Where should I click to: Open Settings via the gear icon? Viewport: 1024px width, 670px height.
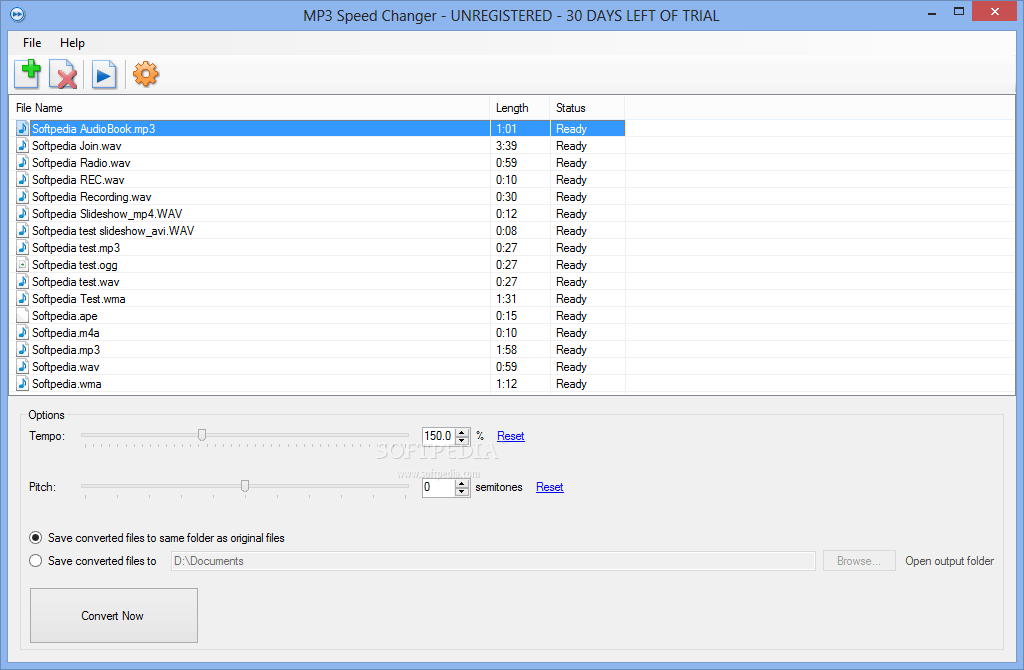[145, 73]
